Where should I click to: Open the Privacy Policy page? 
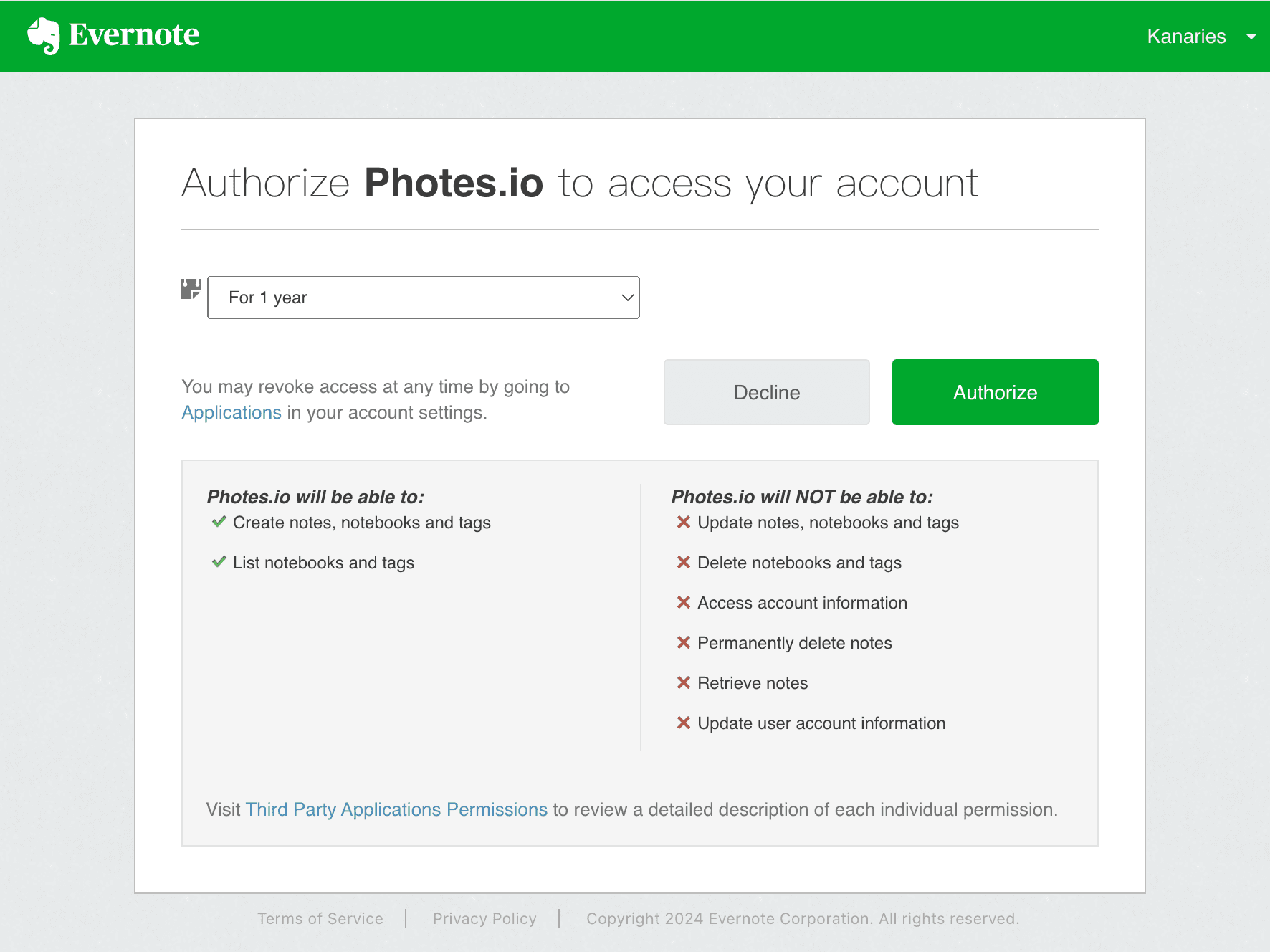click(x=484, y=918)
